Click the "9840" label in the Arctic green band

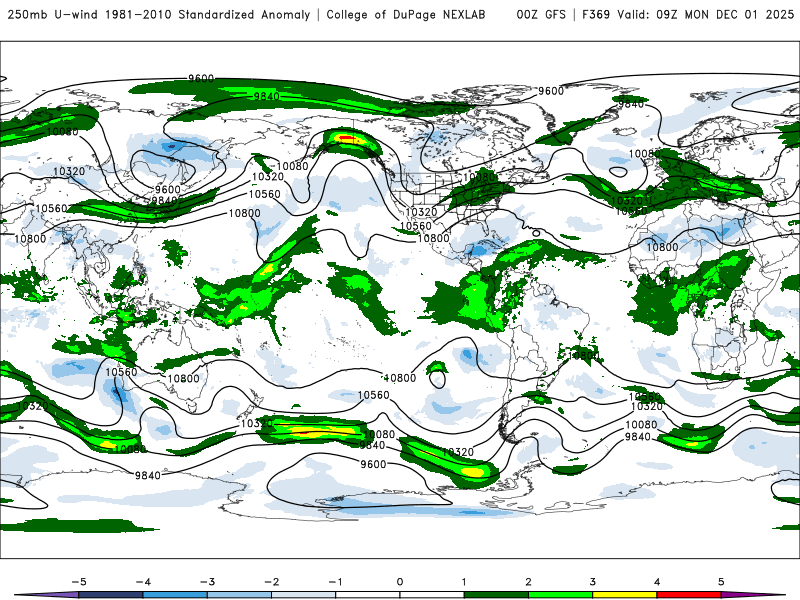[x=266, y=96]
